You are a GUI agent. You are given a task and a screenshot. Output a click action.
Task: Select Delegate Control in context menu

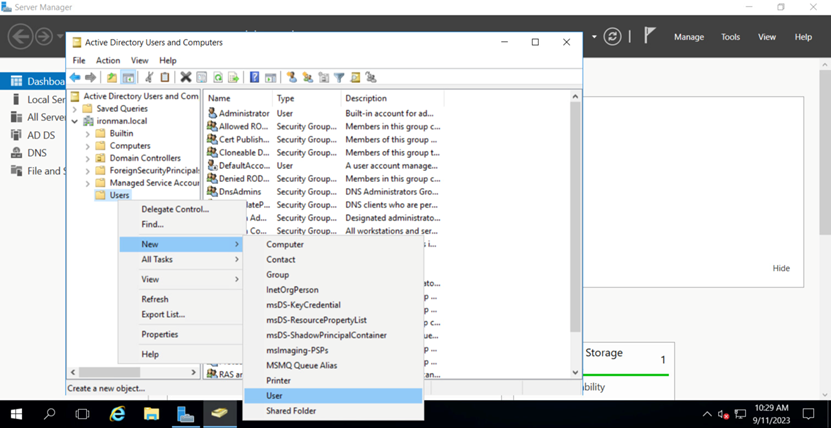(x=181, y=209)
